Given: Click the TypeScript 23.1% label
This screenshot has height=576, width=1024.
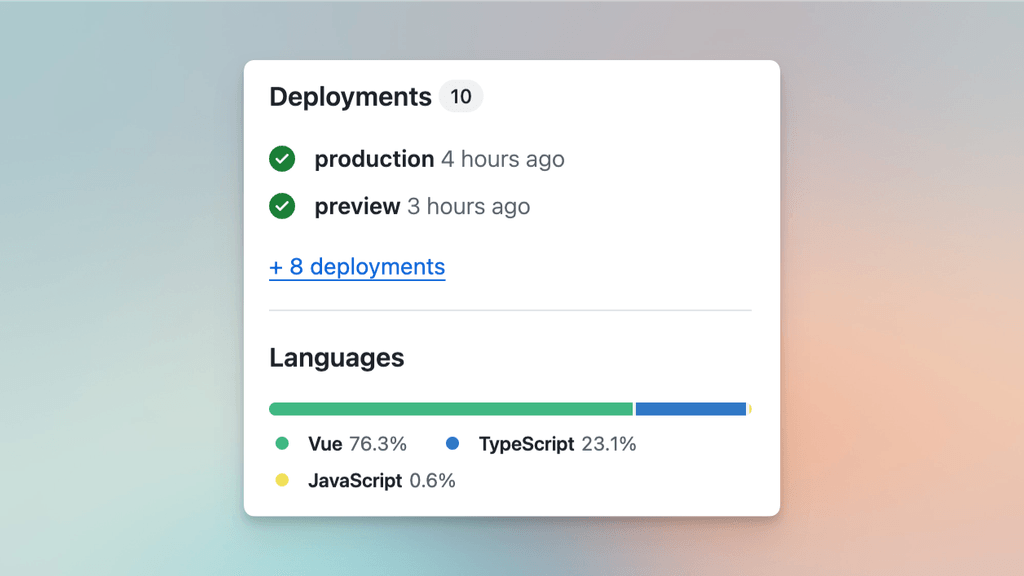Looking at the screenshot, I should coord(558,443).
